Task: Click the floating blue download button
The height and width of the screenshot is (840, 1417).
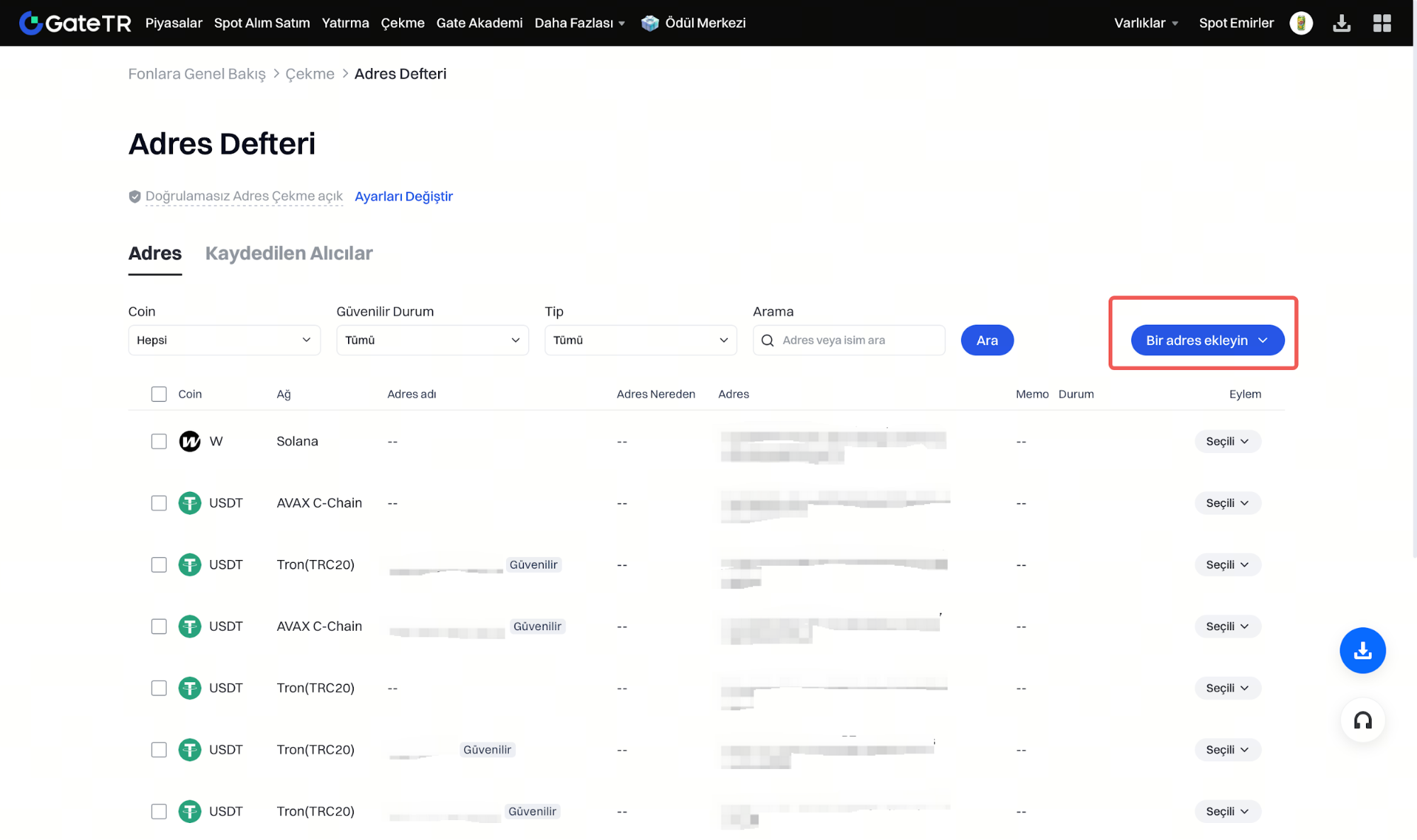Action: [x=1362, y=650]
